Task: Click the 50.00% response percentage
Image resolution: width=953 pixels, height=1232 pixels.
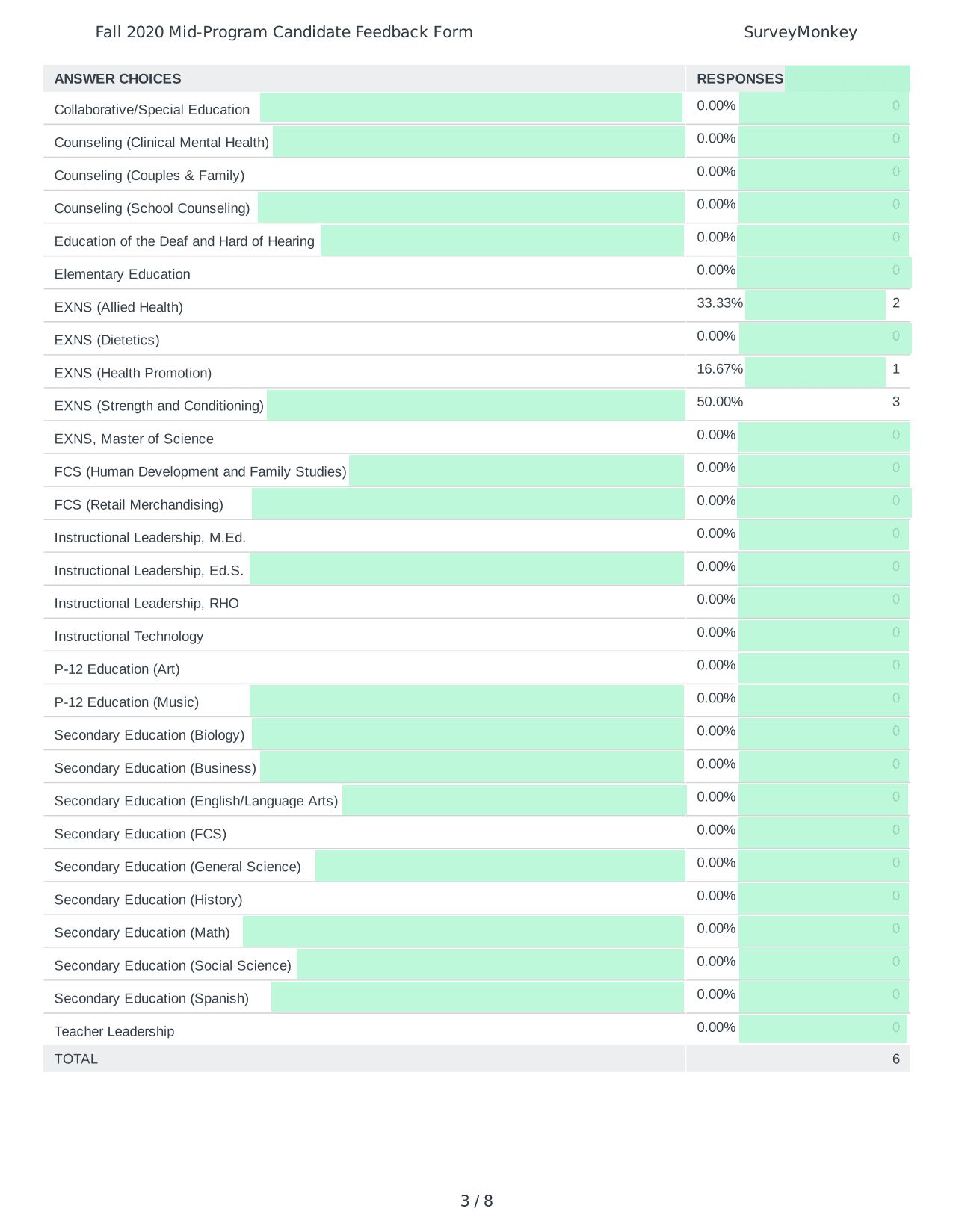Action: pos(720,402)
